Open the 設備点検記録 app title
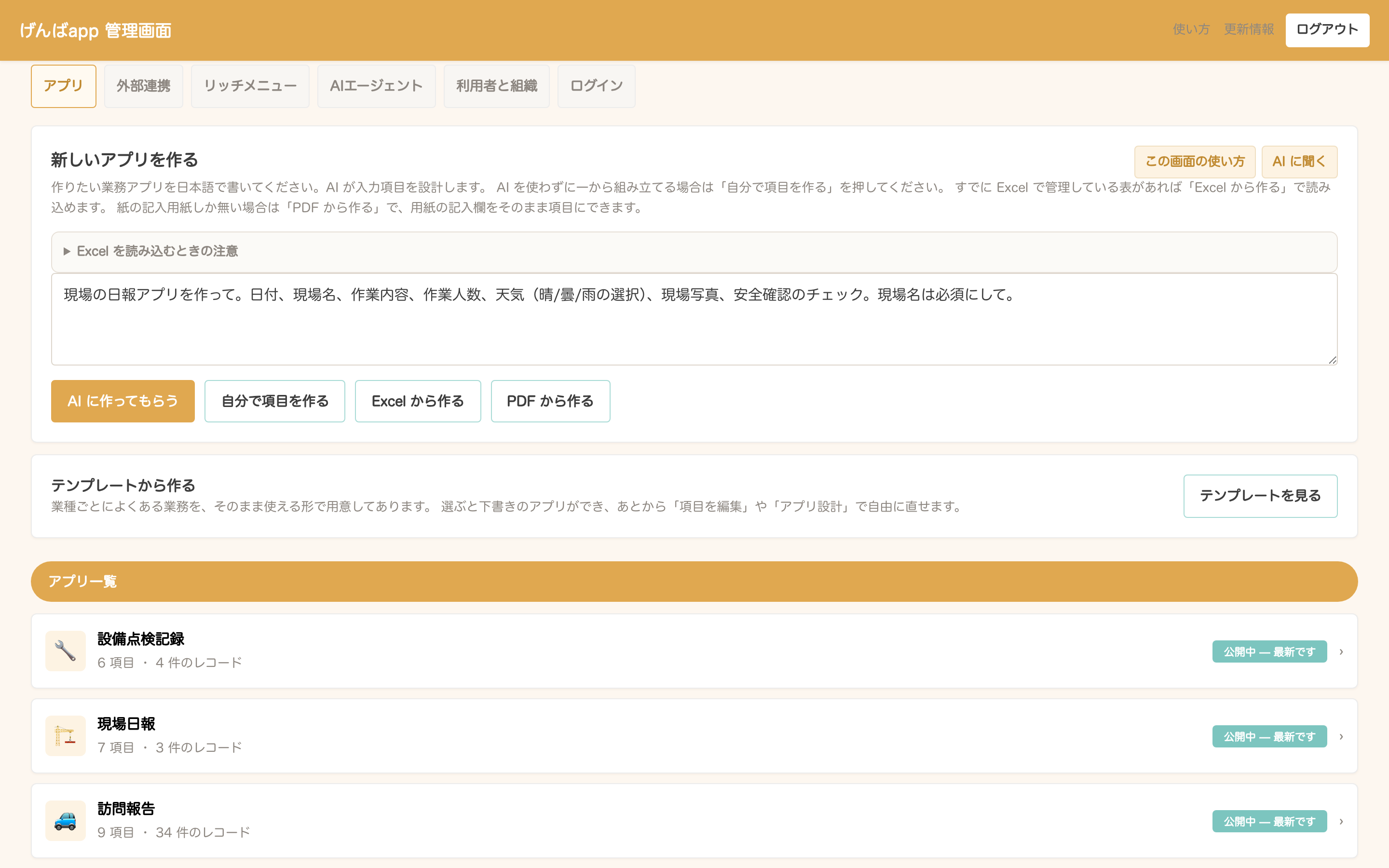 (141, 639)
